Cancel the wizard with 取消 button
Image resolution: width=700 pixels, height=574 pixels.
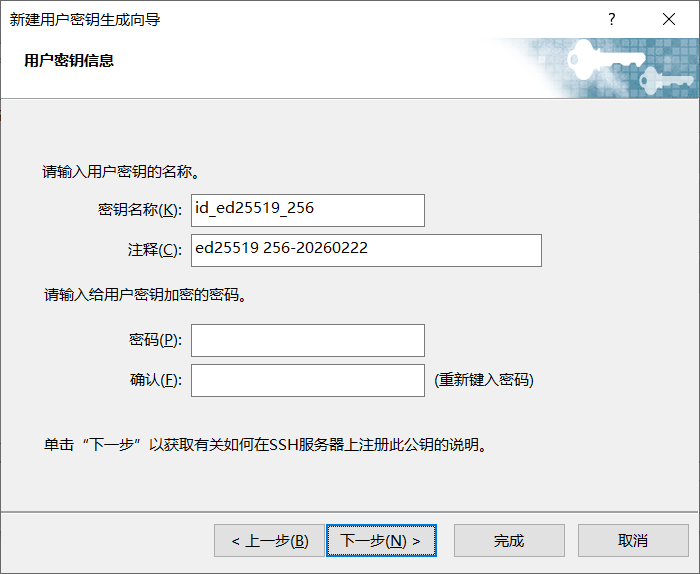tap(633, 541)
